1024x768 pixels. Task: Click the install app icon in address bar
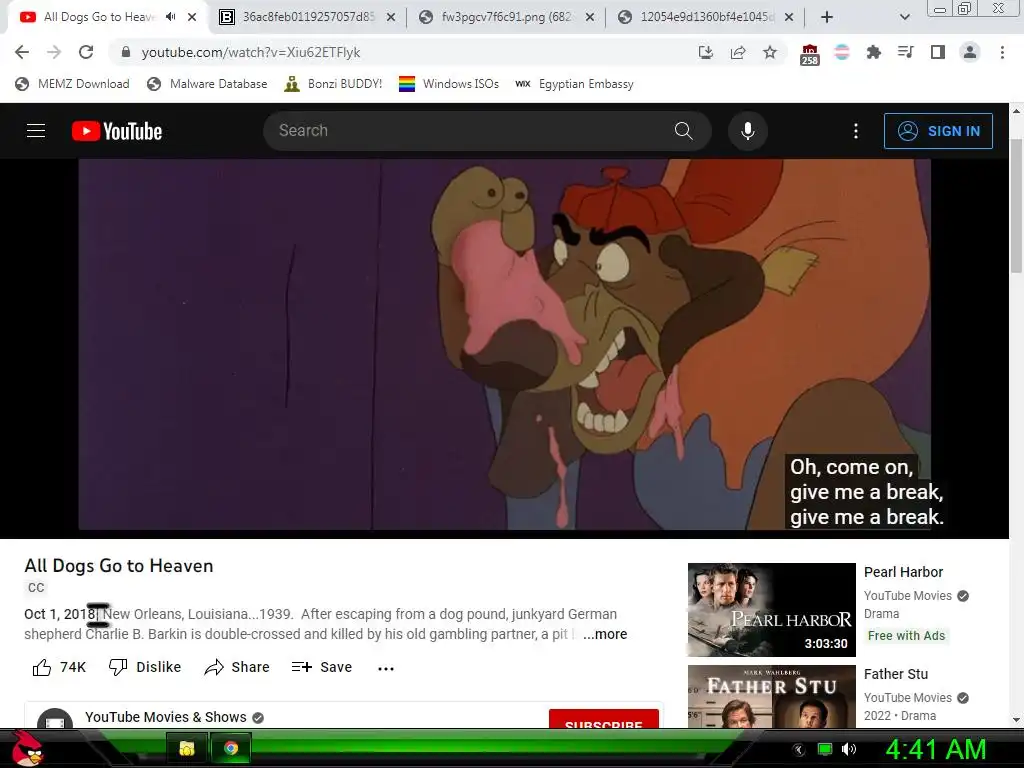pos(706,52)
